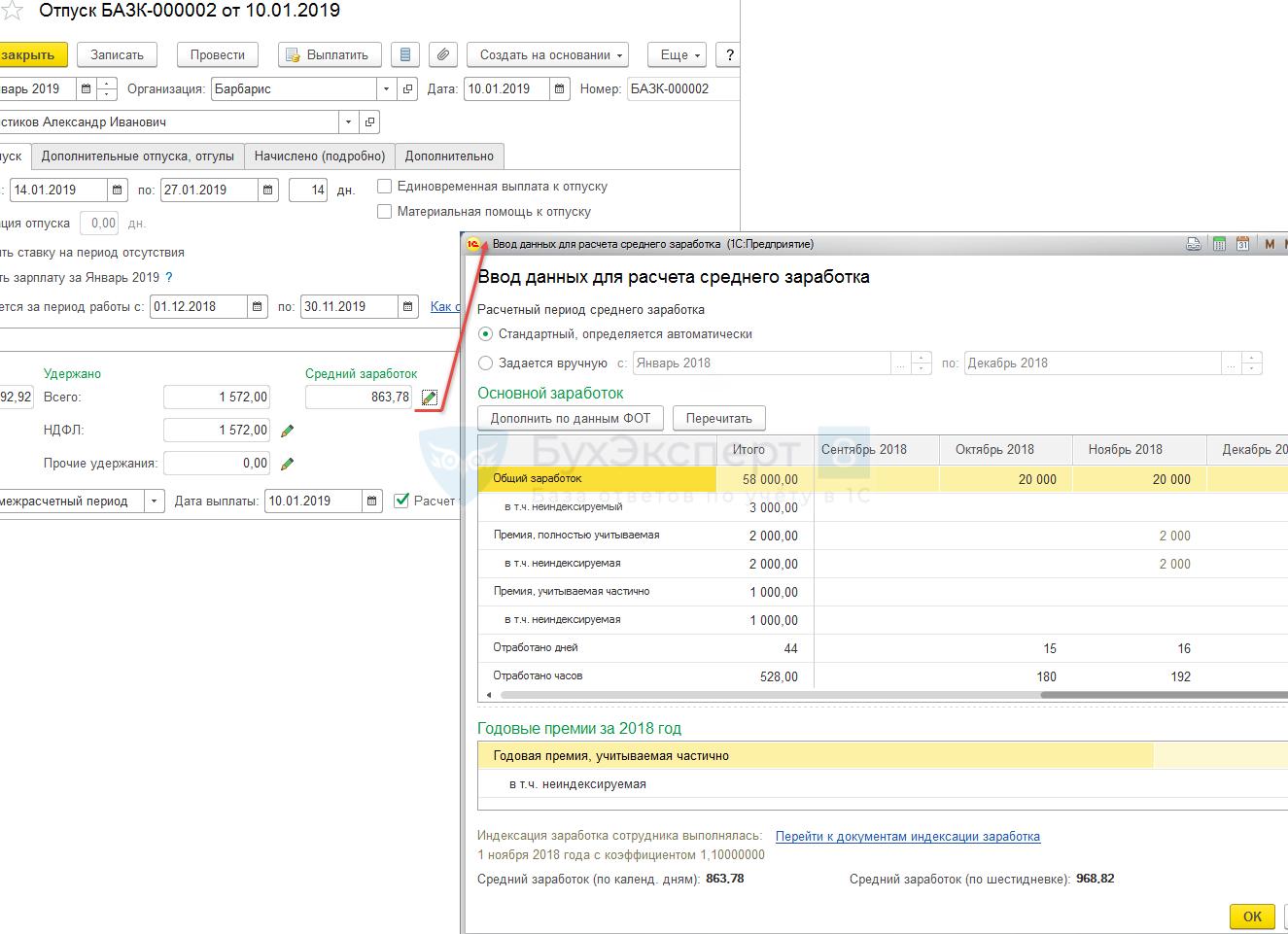Click spinner on the Январь 2018 period field
This screenshot has height=934, width=1288.
click(x=922, y=363)
